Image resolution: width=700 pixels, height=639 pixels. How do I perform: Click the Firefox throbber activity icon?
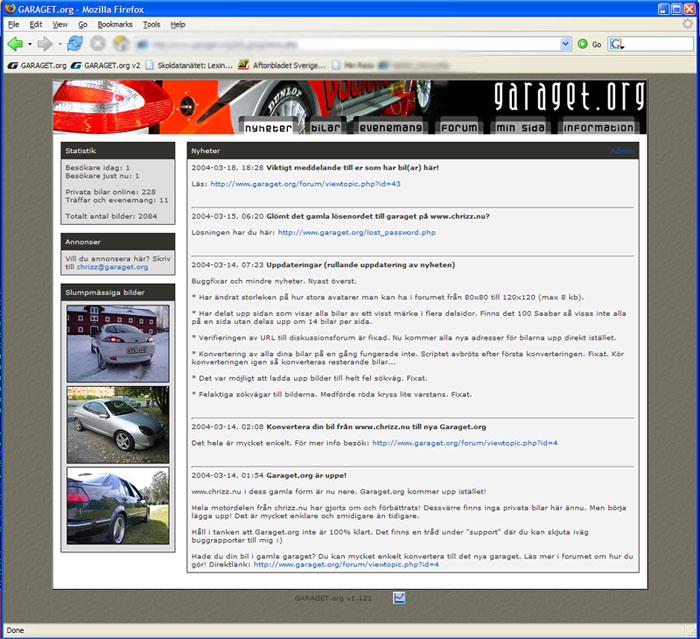688,24
